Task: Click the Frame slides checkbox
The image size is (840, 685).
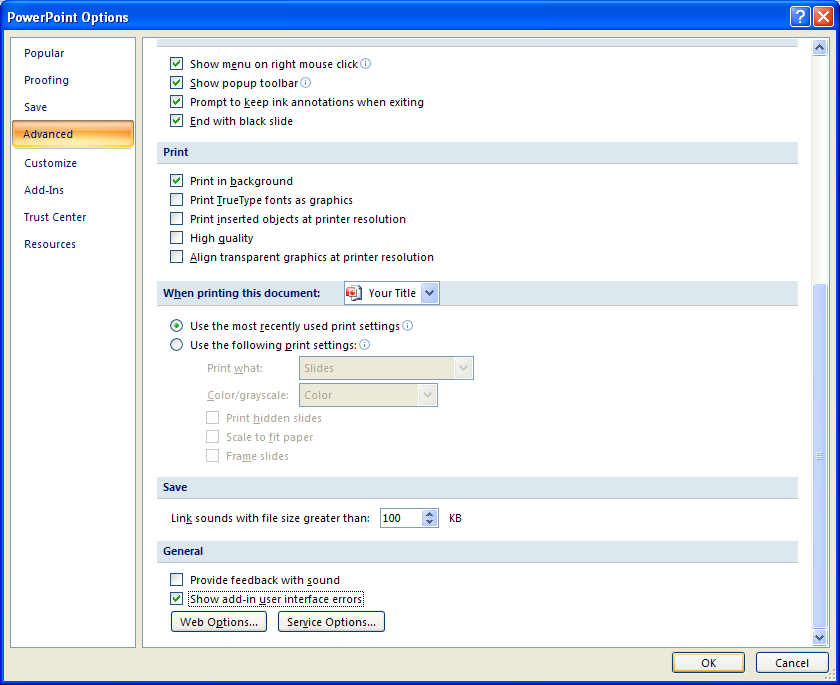Action: tap(213, 456)
